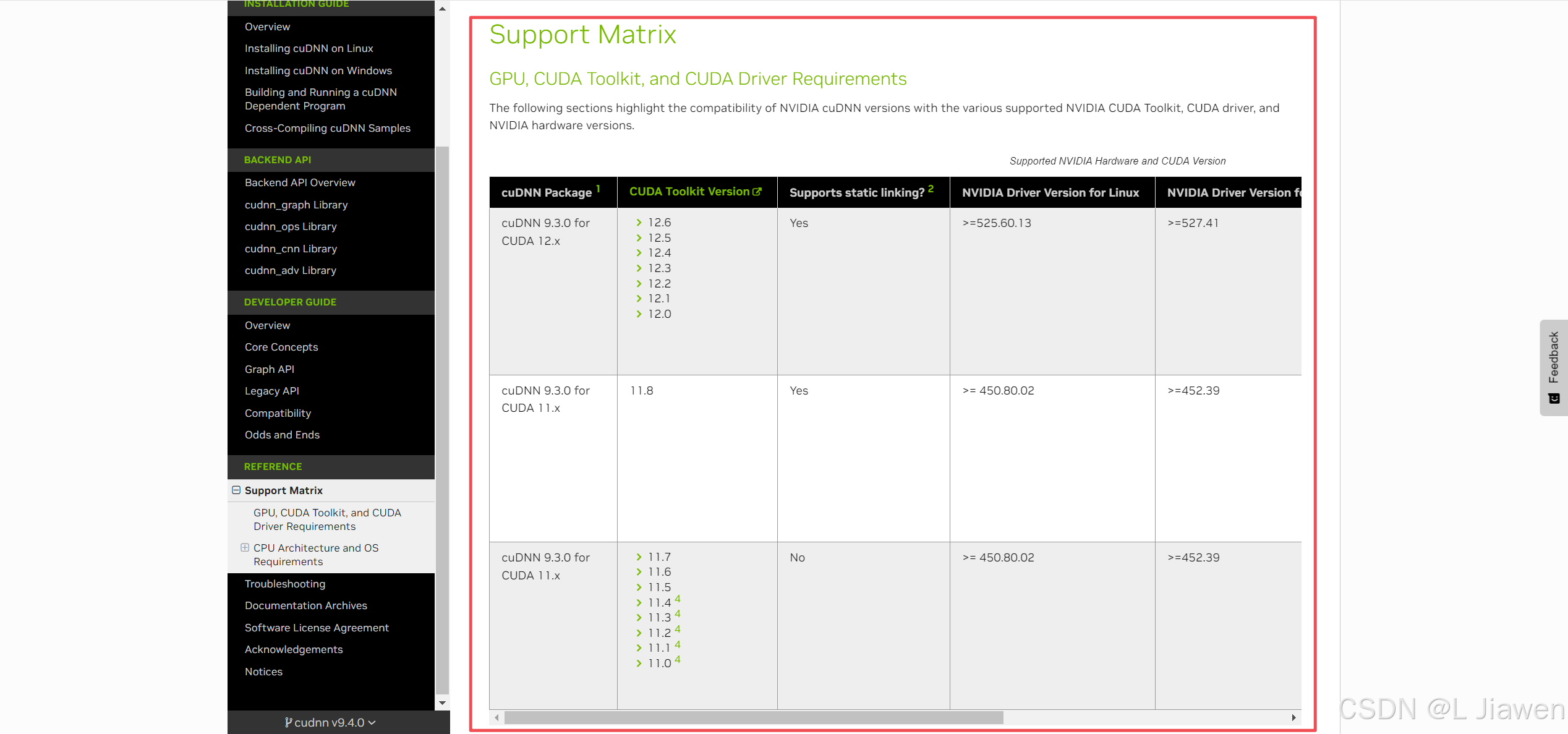Click the sidebar scroll-down arrow
1568x734 pixels.
point(442,703)
